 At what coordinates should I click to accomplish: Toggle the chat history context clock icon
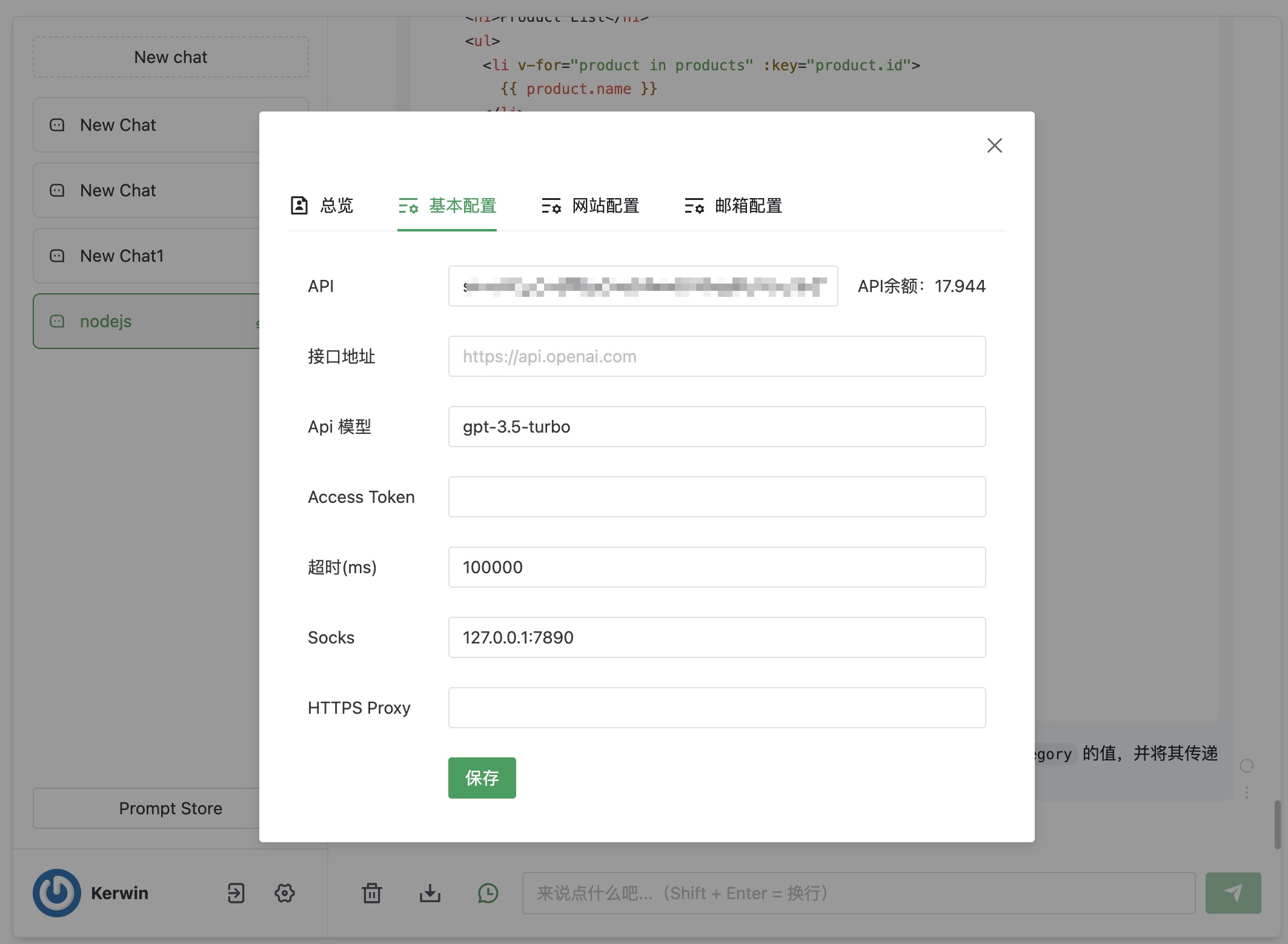pyautogui.click(x=488, y=892)
